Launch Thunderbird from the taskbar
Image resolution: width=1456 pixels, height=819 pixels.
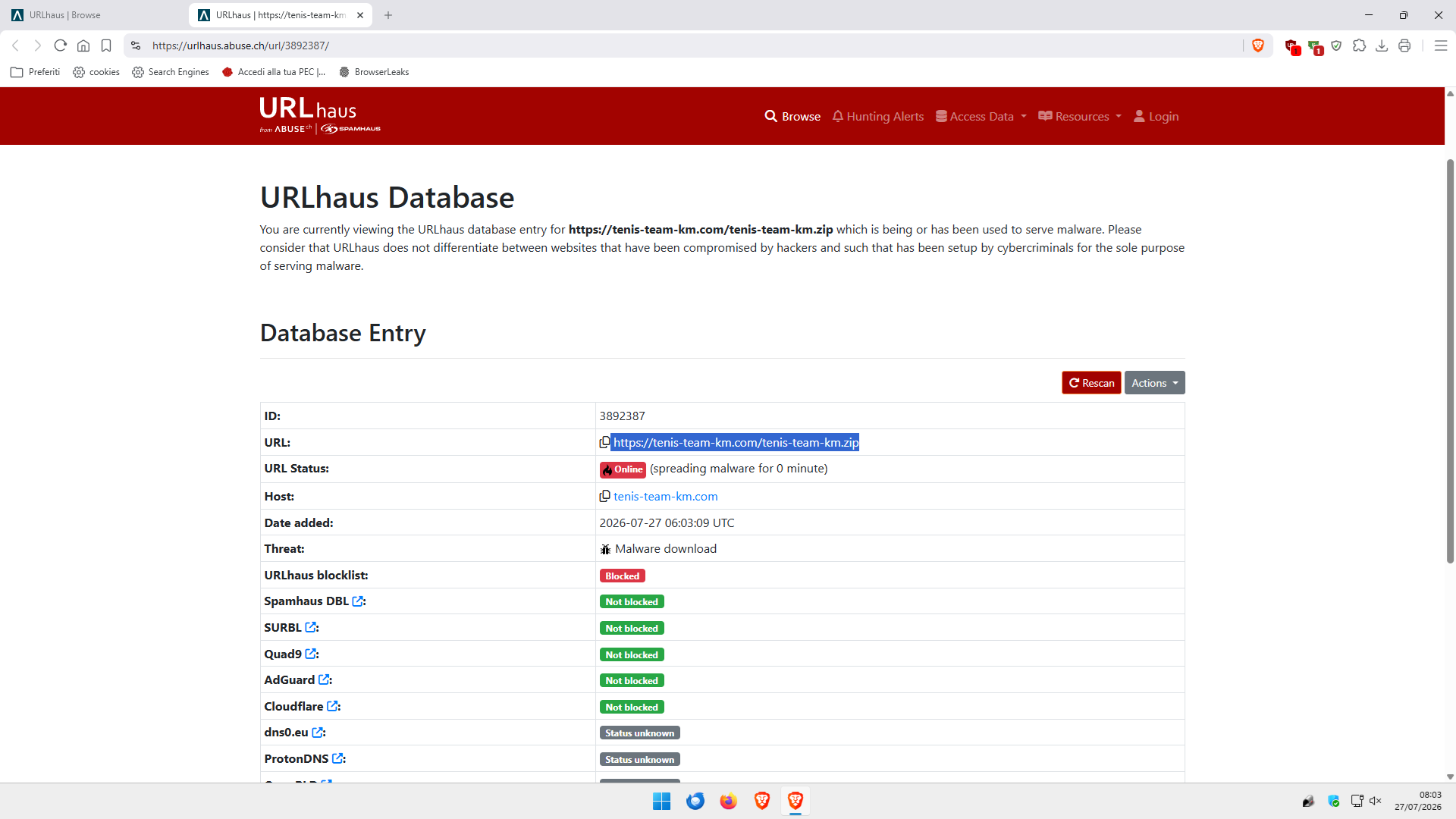pos(695,801)
